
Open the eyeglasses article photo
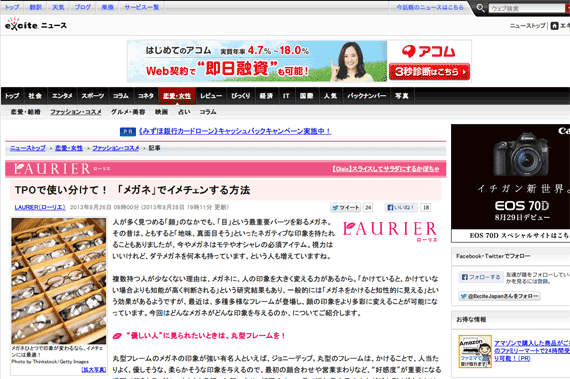tap(59, 281)
